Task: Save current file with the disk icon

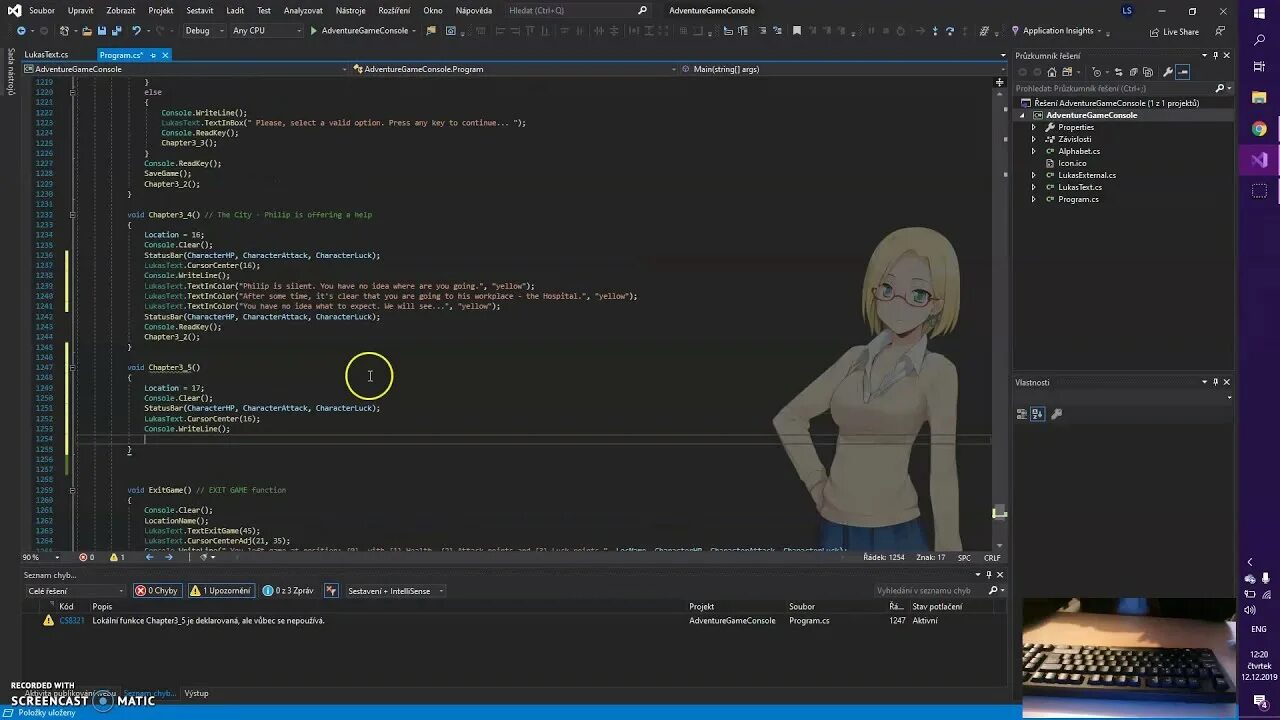Action: coord(102,31)
